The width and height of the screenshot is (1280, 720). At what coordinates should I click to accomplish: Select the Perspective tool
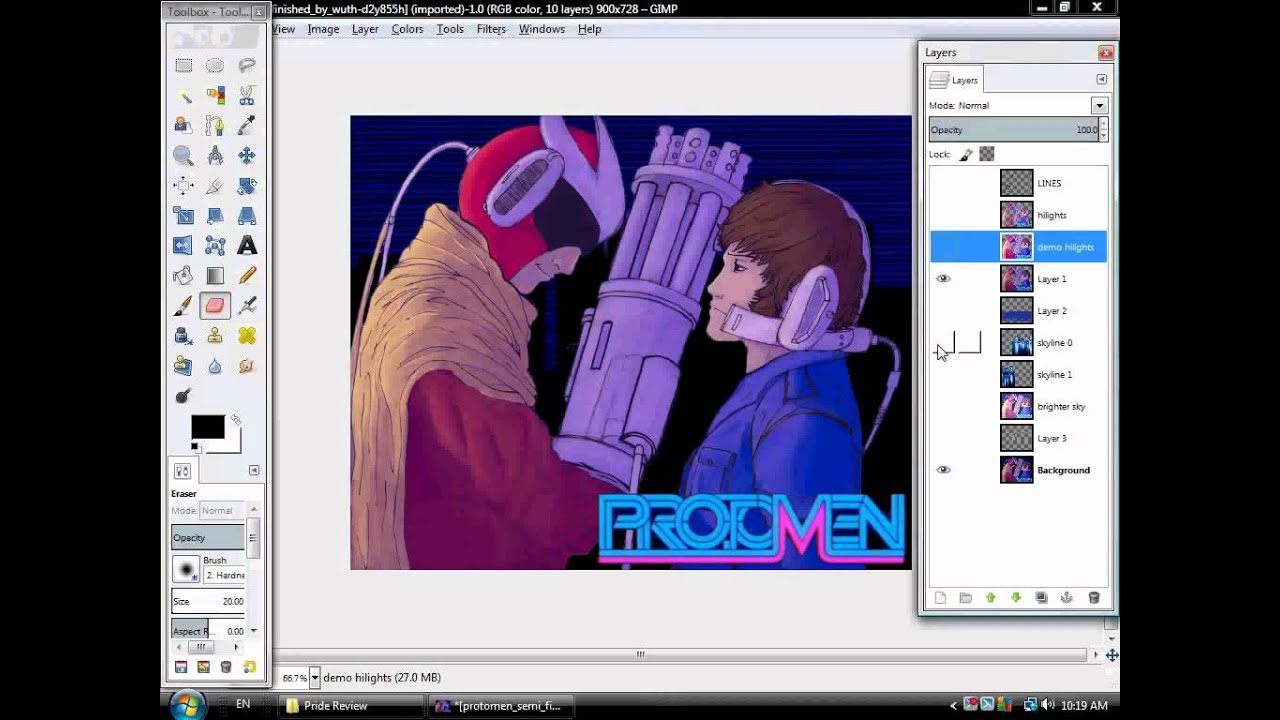[x=247, y=216]
